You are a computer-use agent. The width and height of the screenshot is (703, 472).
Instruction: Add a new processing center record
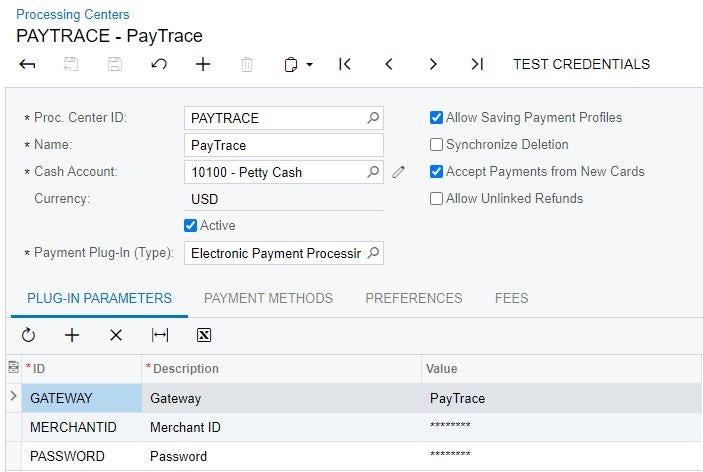203,65
